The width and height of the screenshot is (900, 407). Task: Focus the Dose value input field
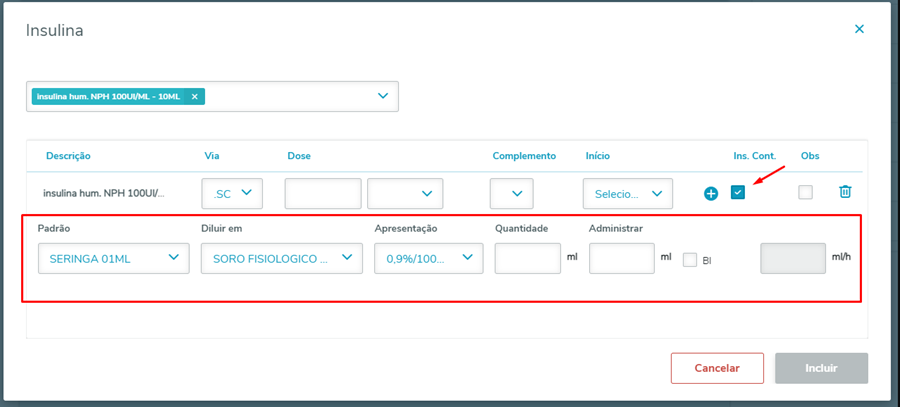[x=323, y=193]
